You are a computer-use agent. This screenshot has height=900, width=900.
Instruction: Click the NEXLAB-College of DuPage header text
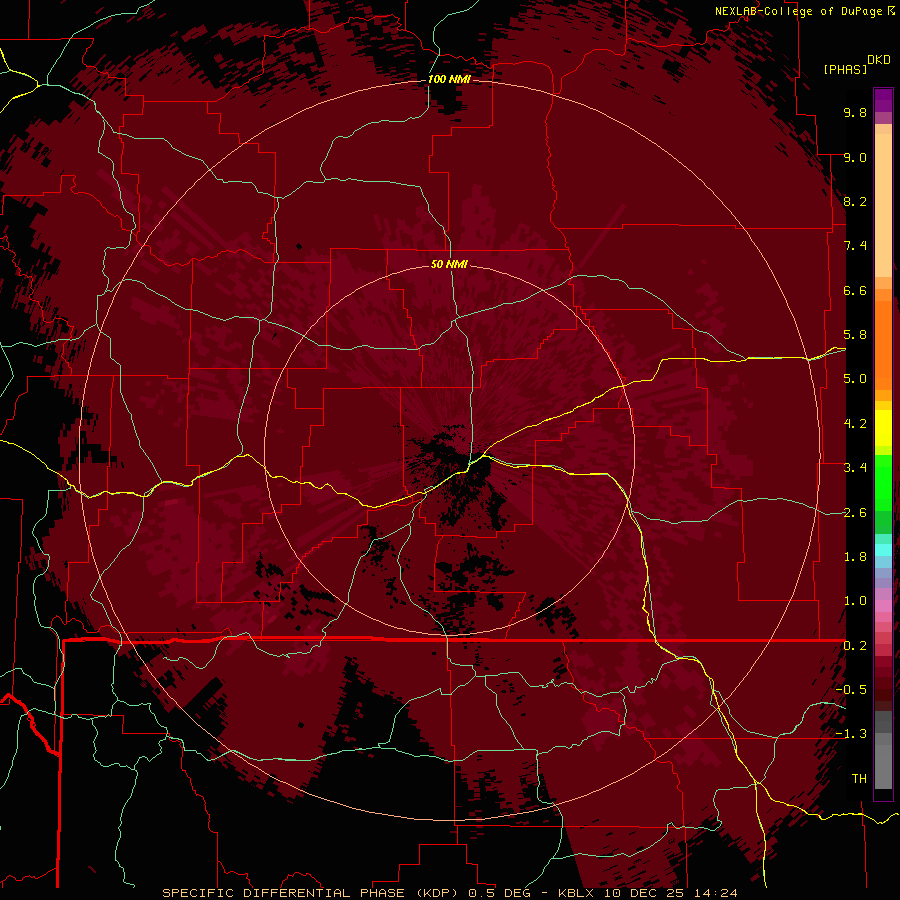click(x=798, y=11)
